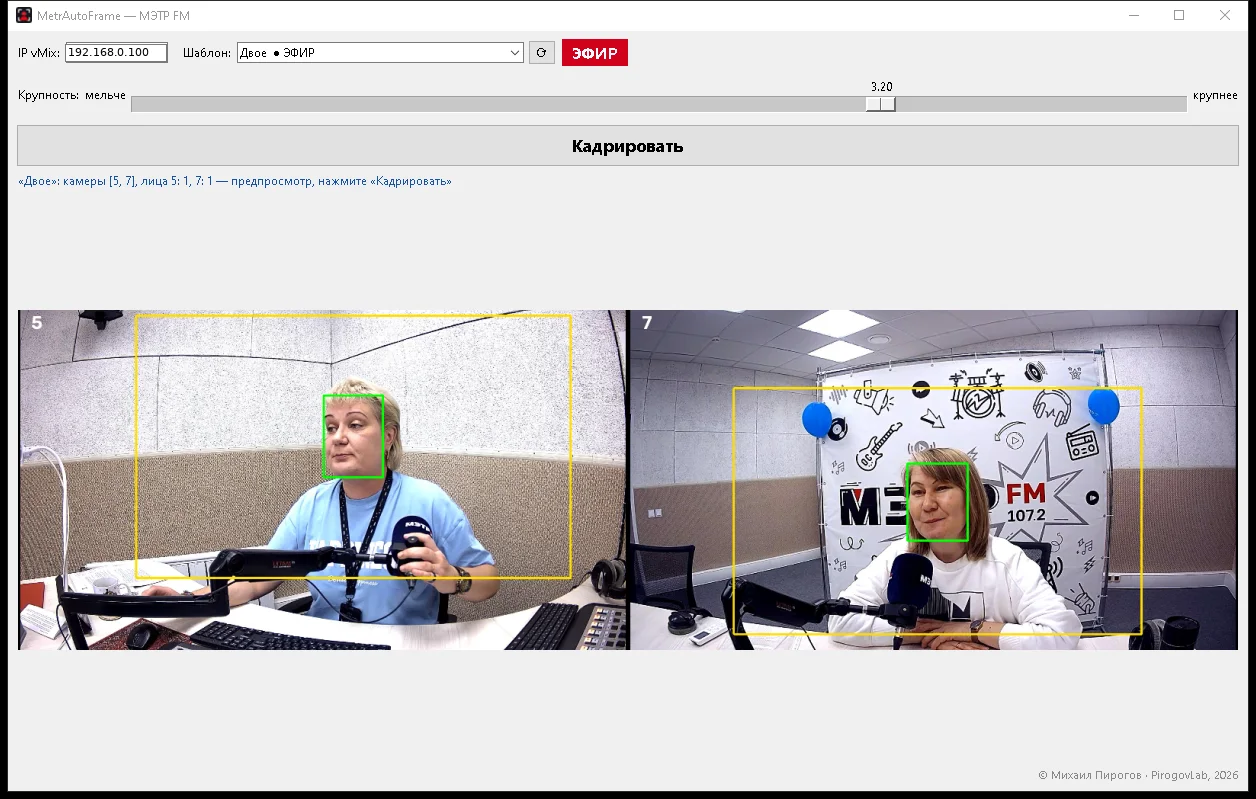
Task: Click the Михаил Пирогов copyright text
Action: tap(1138, 775)
